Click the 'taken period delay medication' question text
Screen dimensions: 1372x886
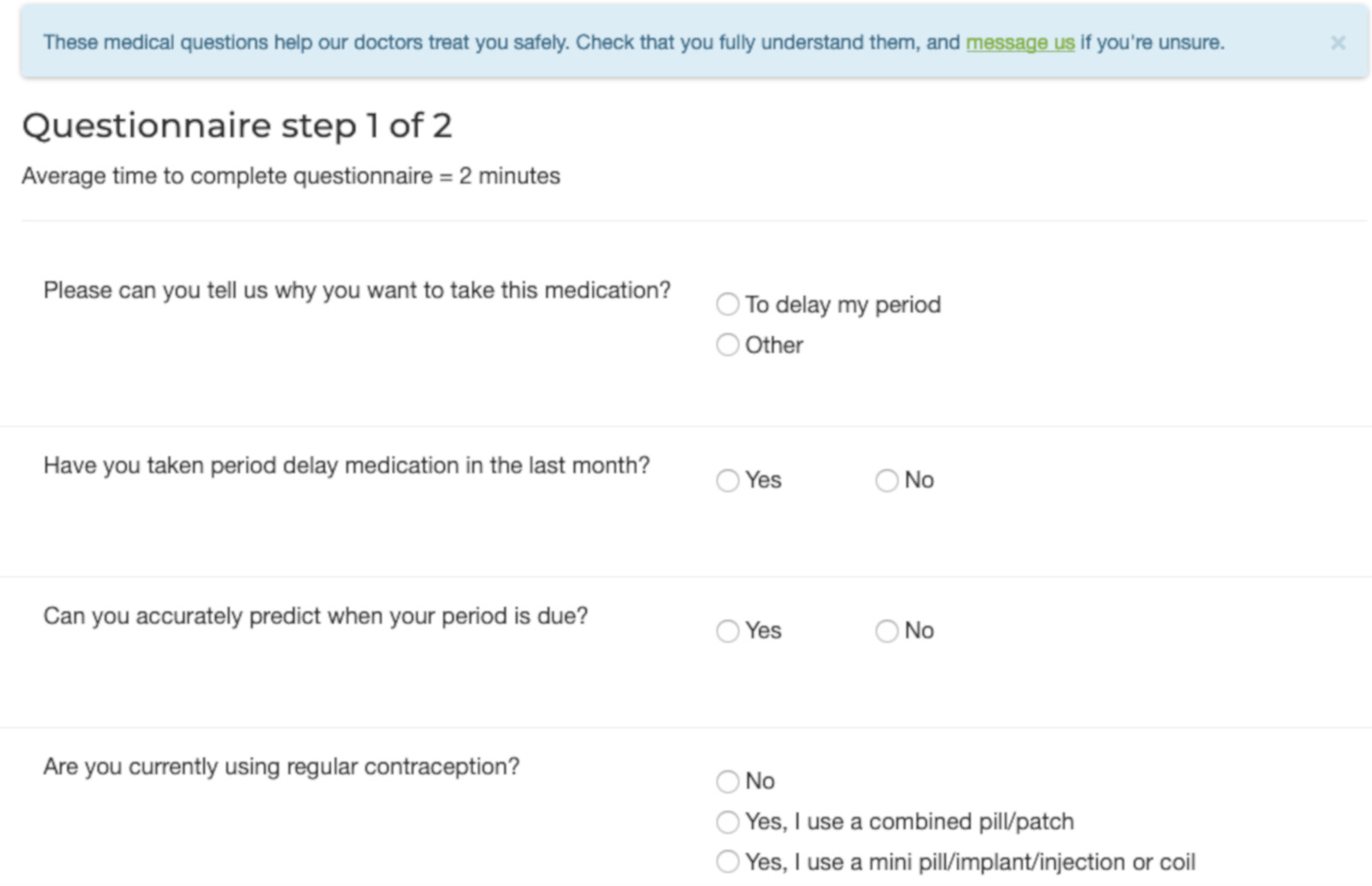tap(346, 466)
